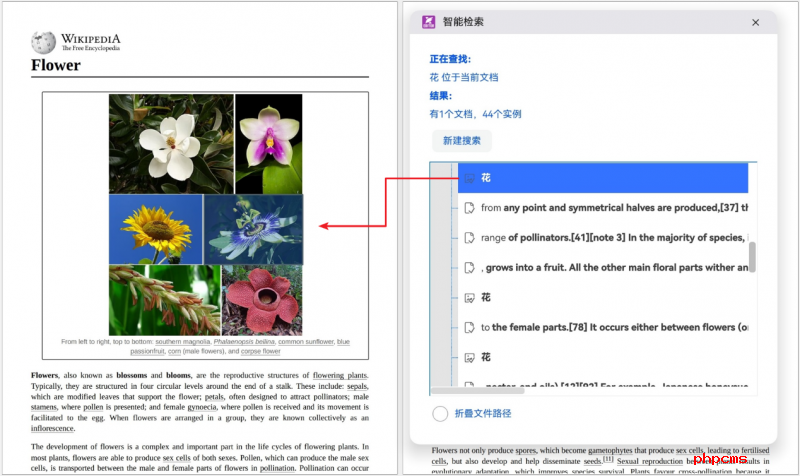
Task: Click image icon of second 花 result
Action: coord(468,298)
